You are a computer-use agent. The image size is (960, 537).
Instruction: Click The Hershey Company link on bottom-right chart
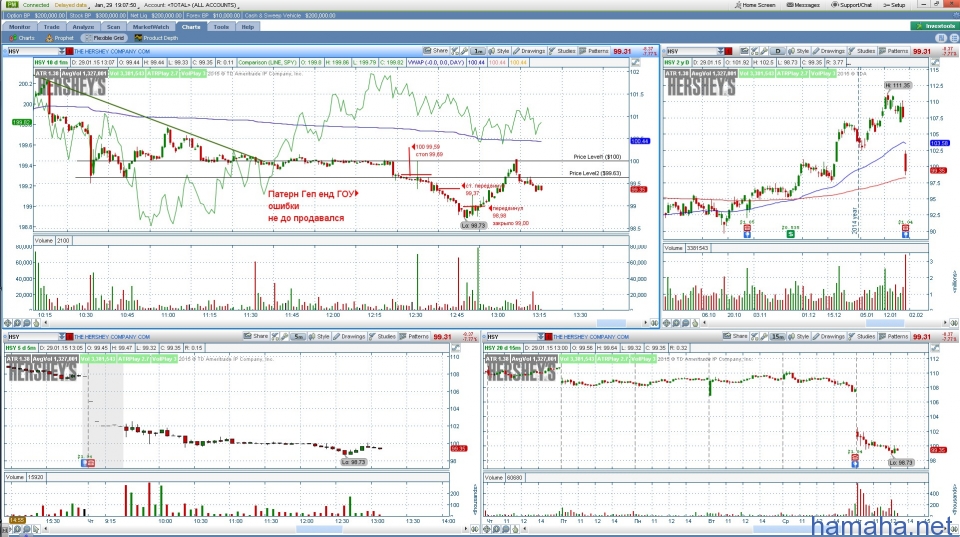coord(591,337)
